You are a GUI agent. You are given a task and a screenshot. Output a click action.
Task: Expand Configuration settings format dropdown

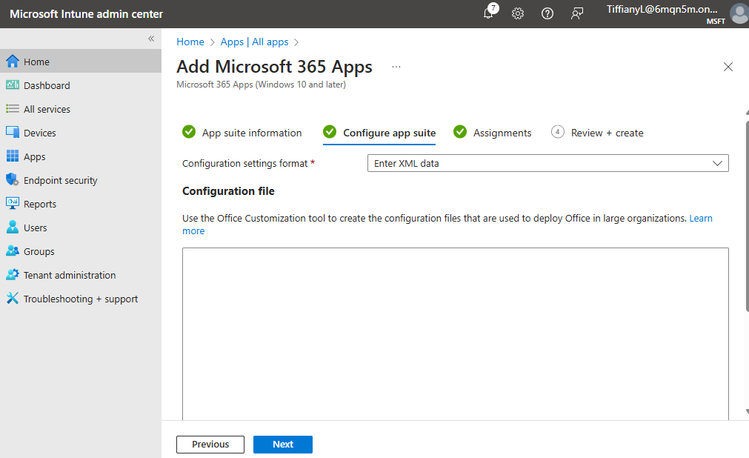(x=548, y=163)
